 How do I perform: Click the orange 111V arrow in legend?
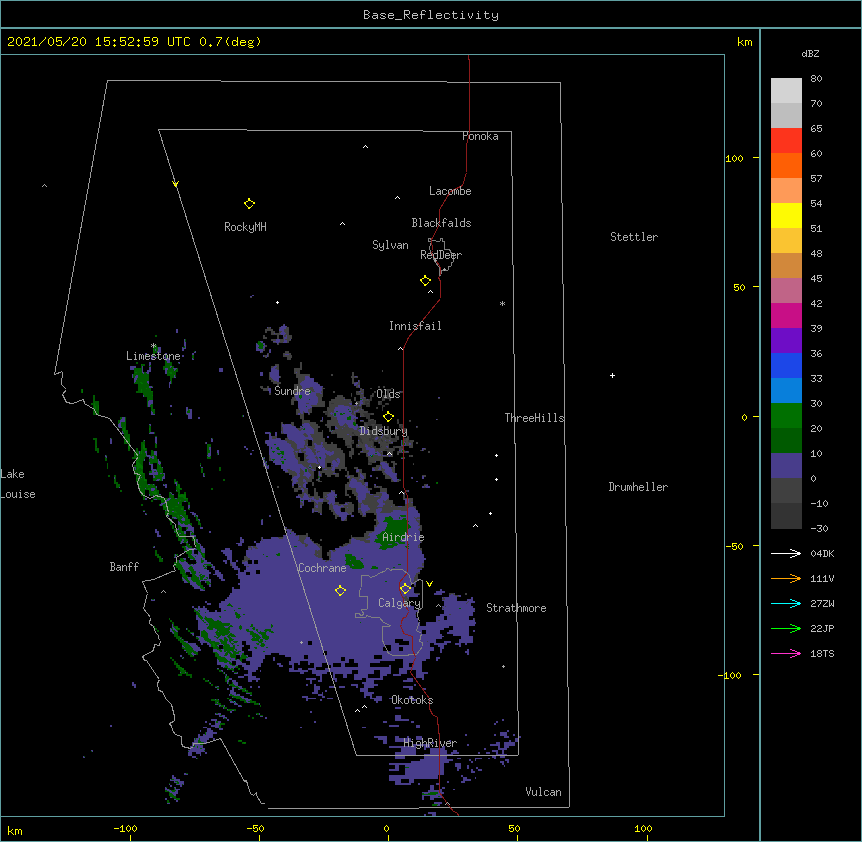tap(786, 578)
